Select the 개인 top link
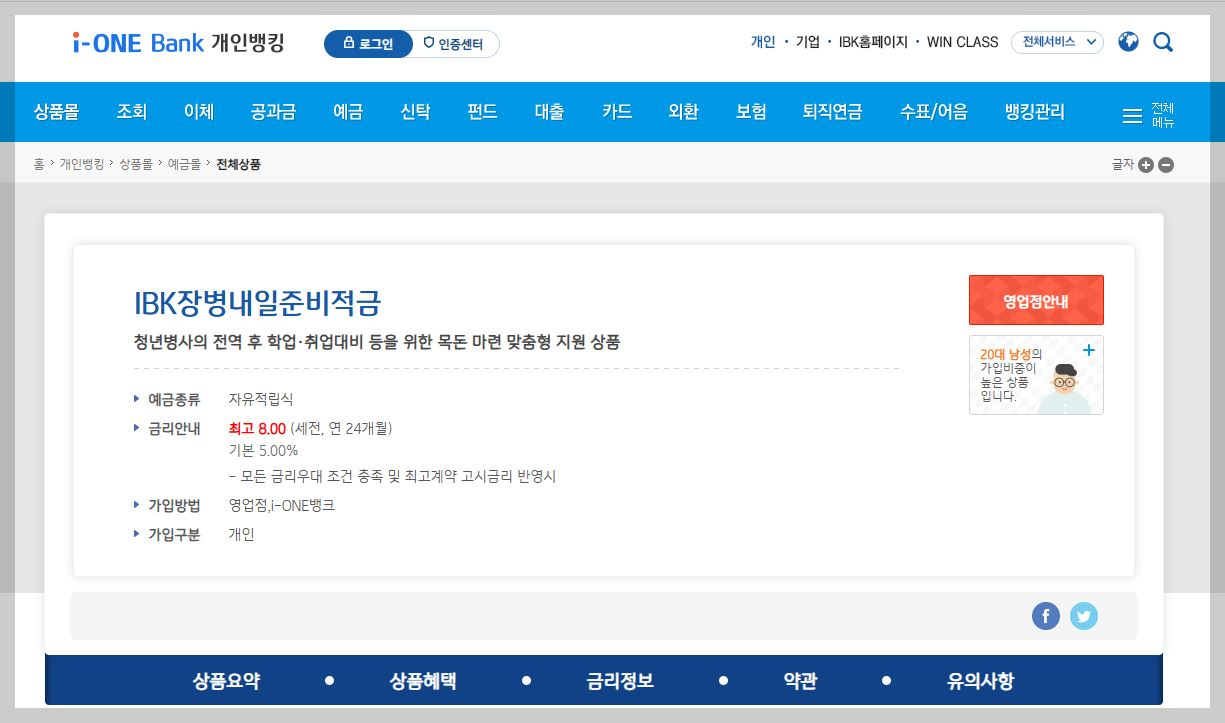This screenshot has height=723, width=1225. click(x=763, y=42)
